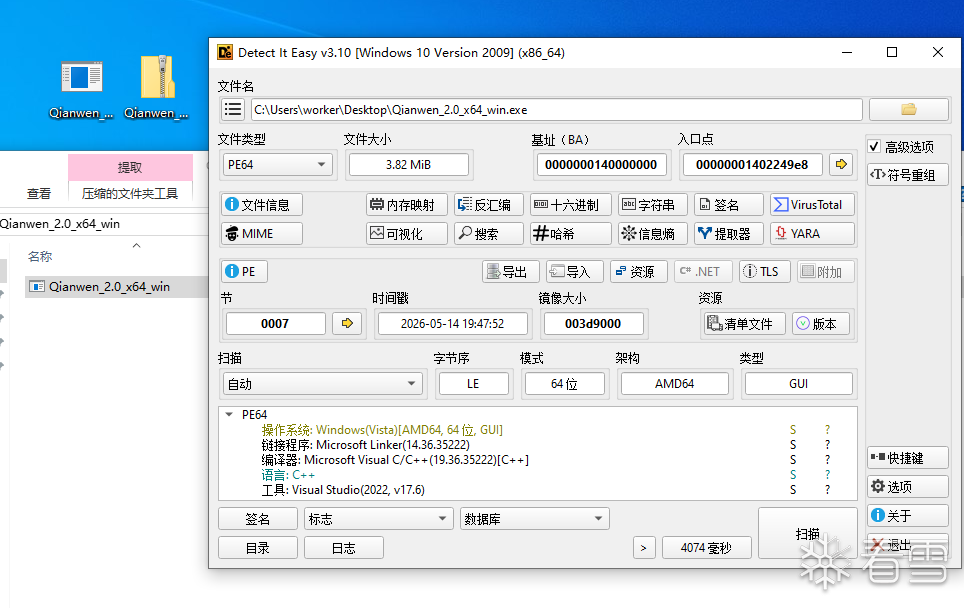This screenshot has width=964, height=608.
Task: Click the 4074 毫秒 elapsed time button
Action: point(706,548)
